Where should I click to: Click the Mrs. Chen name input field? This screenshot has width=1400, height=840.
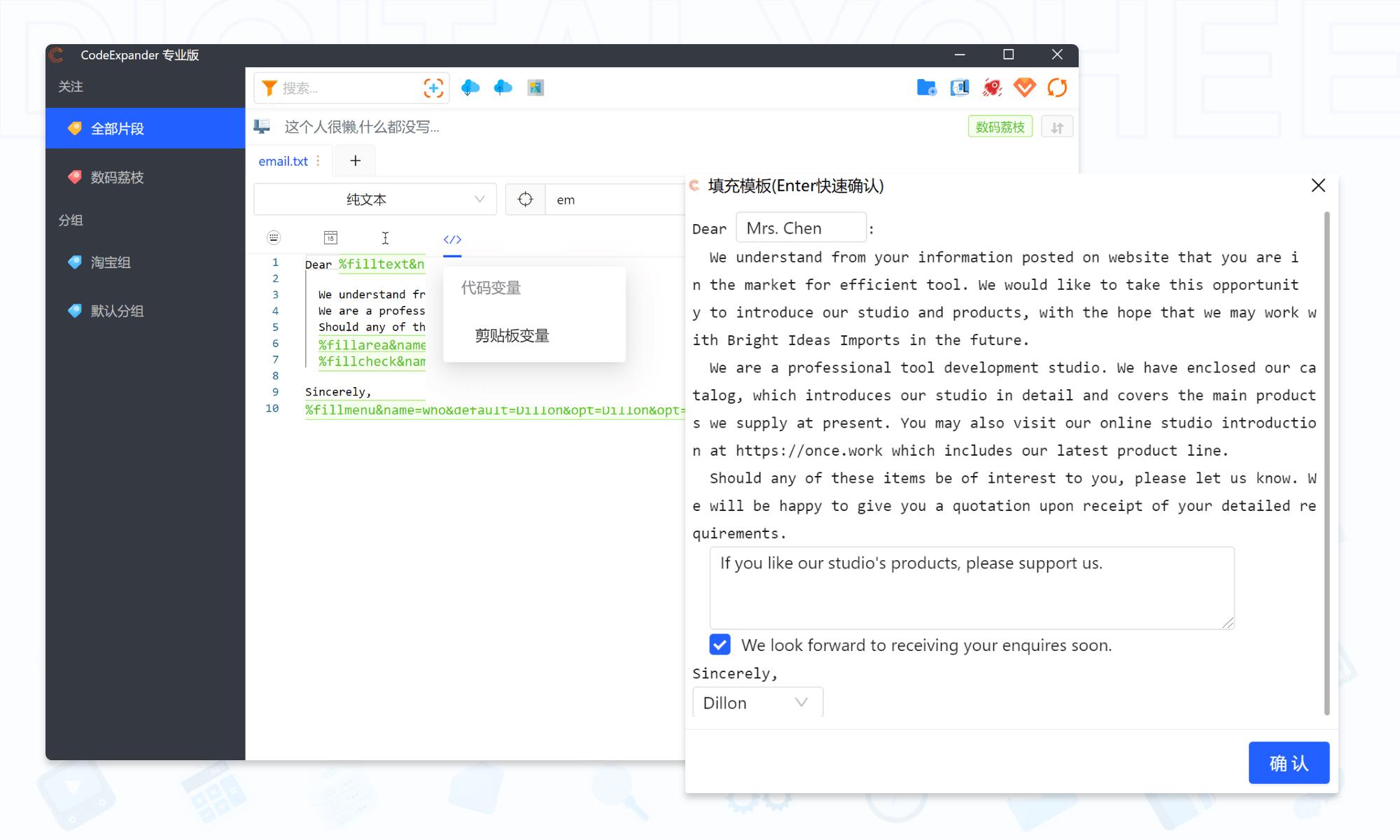pyautogui.click(x=801, y=228)
